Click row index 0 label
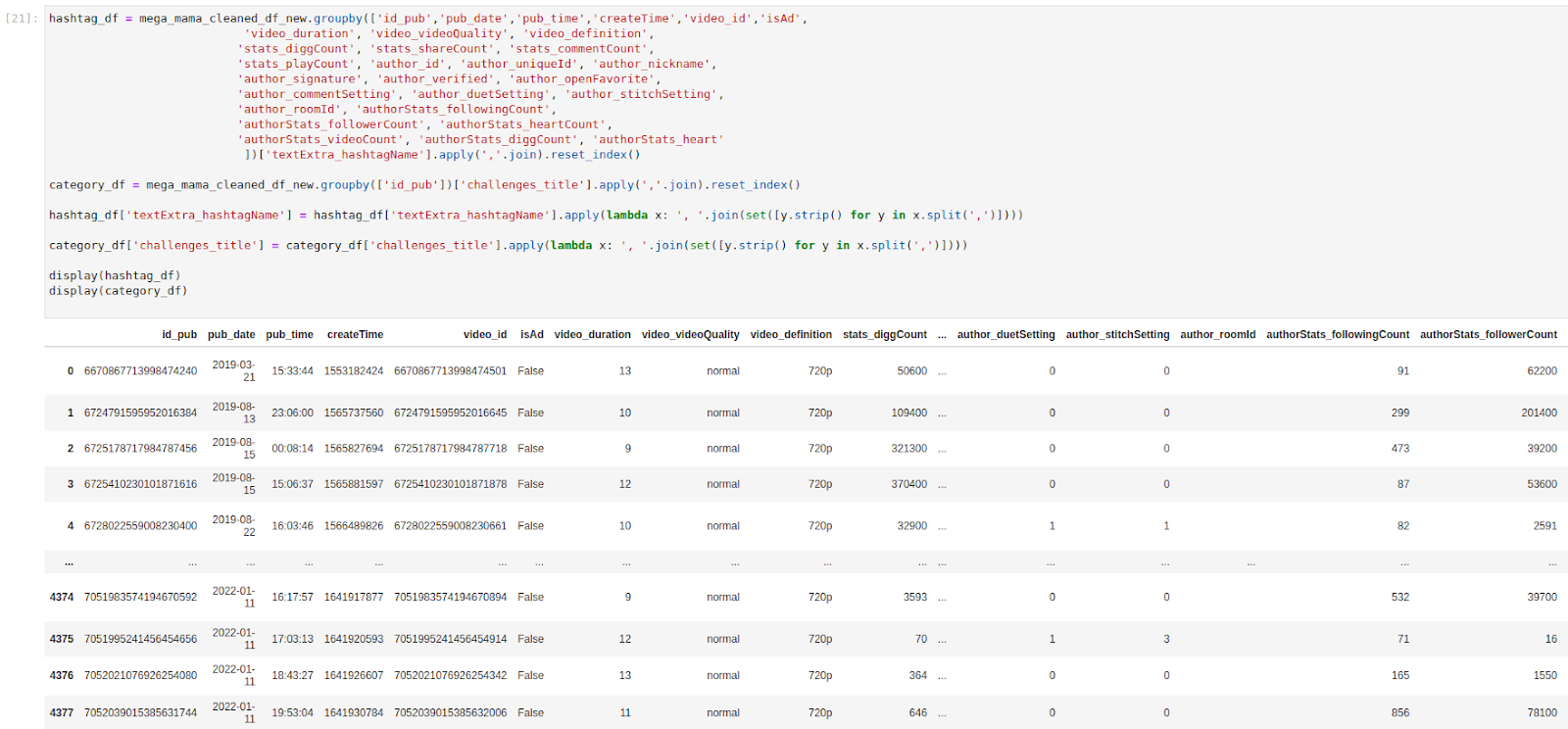 pyautogui.click(x=71, y=371)
